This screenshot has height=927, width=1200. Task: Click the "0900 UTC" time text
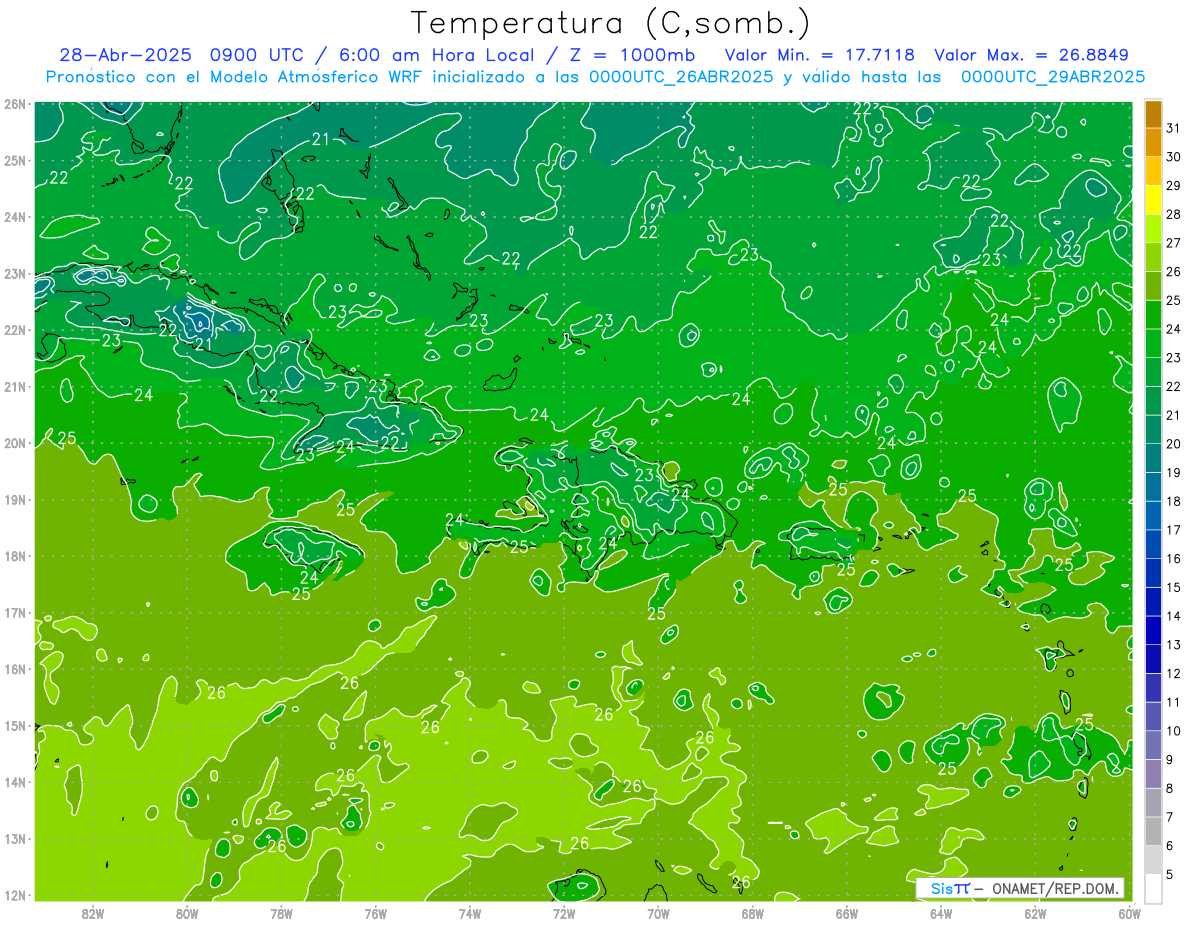coord(258,54)
